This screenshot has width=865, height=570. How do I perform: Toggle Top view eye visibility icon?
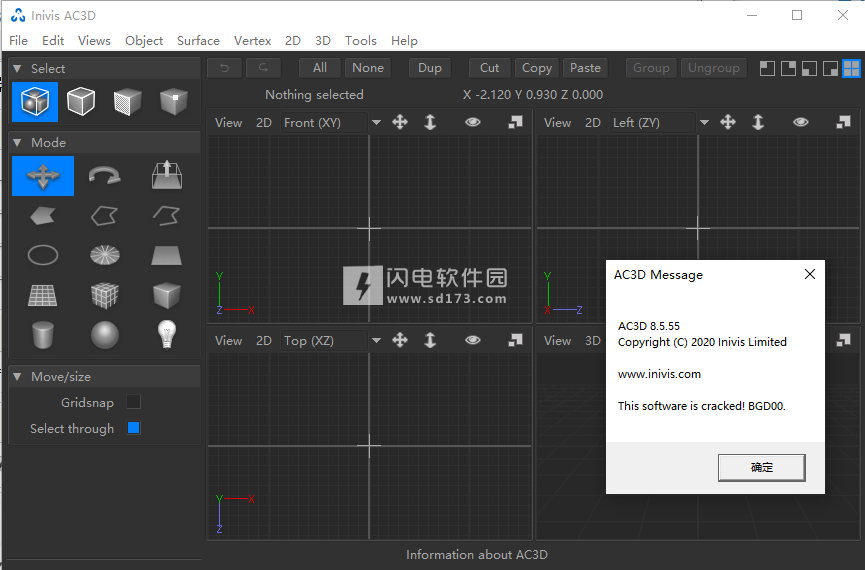[473, 340]
